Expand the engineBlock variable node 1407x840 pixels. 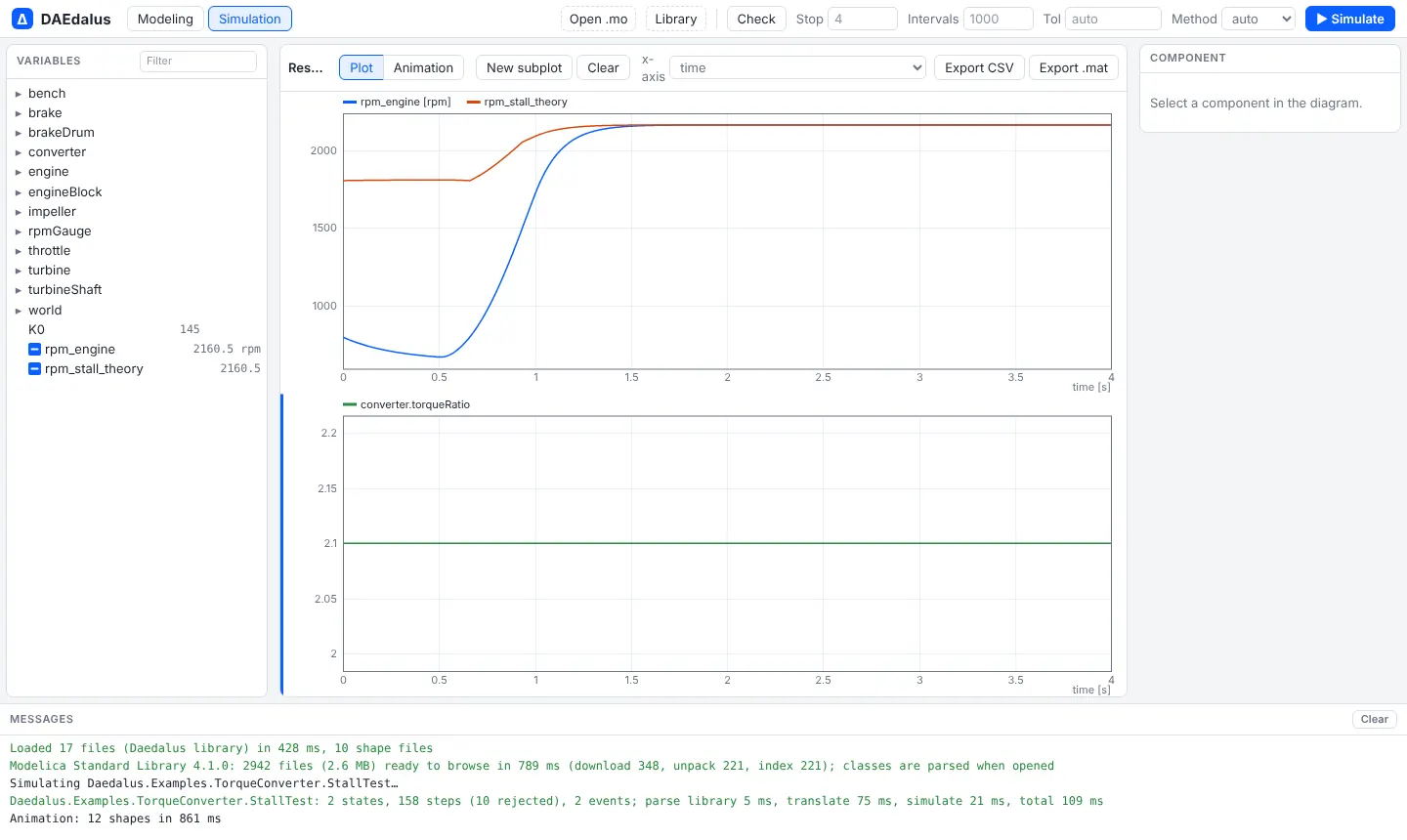pyautogui.click(x=19, y=192)
